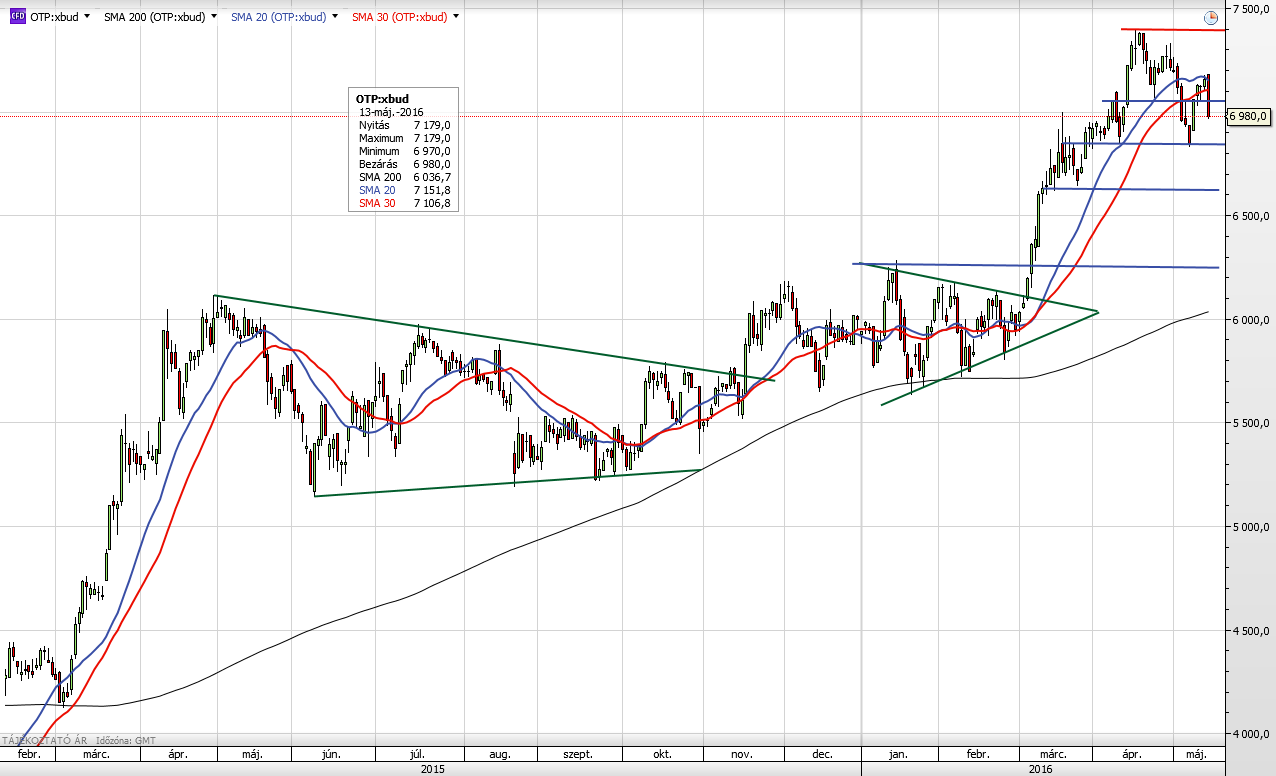Screen dimensions: 1276x776
Task: Select the blue horizontal line near 6 630
Action: pyautogui.click(x=1132, y=189)
